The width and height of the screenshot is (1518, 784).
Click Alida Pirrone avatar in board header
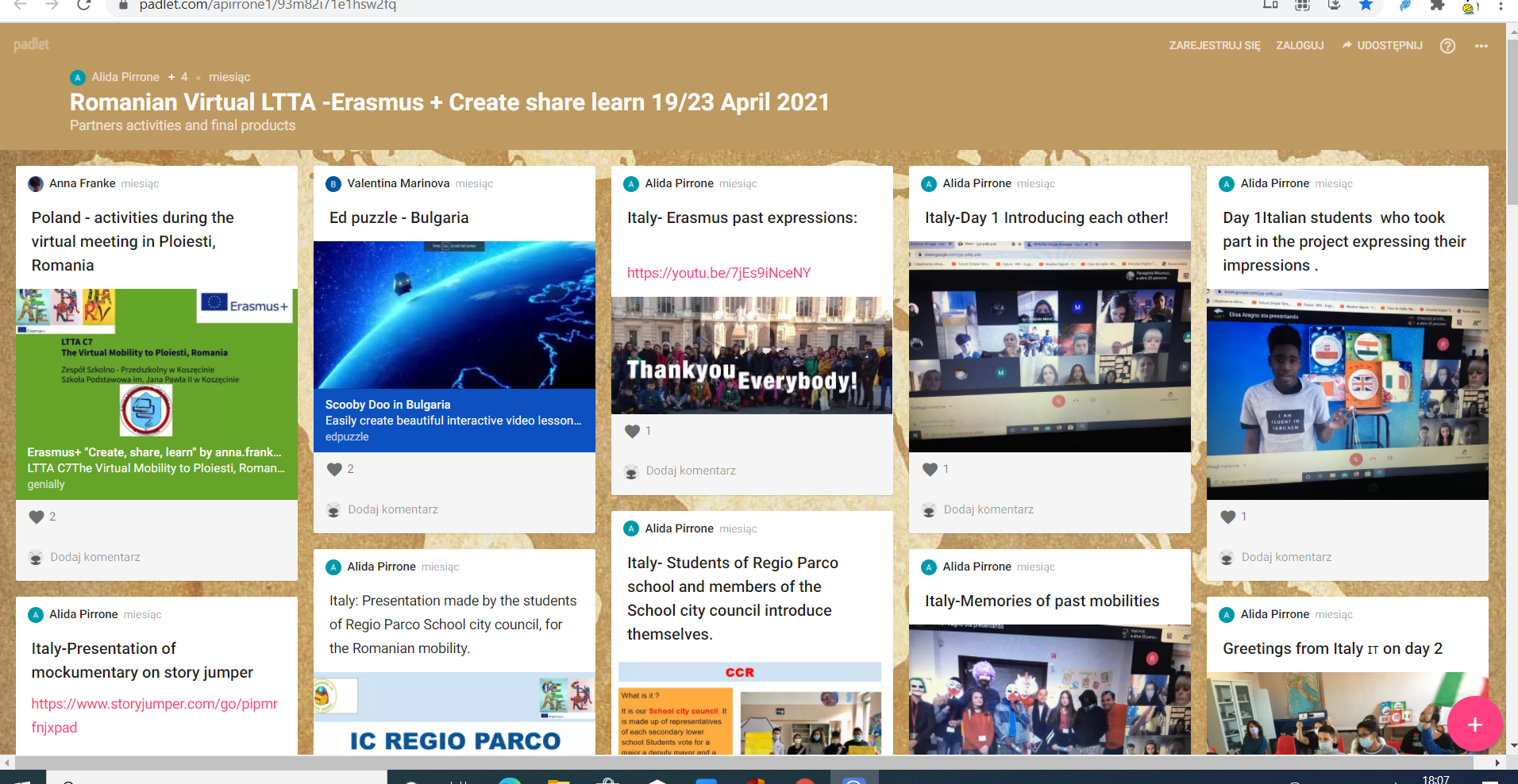pyautogui.click(x=78, y=77)
